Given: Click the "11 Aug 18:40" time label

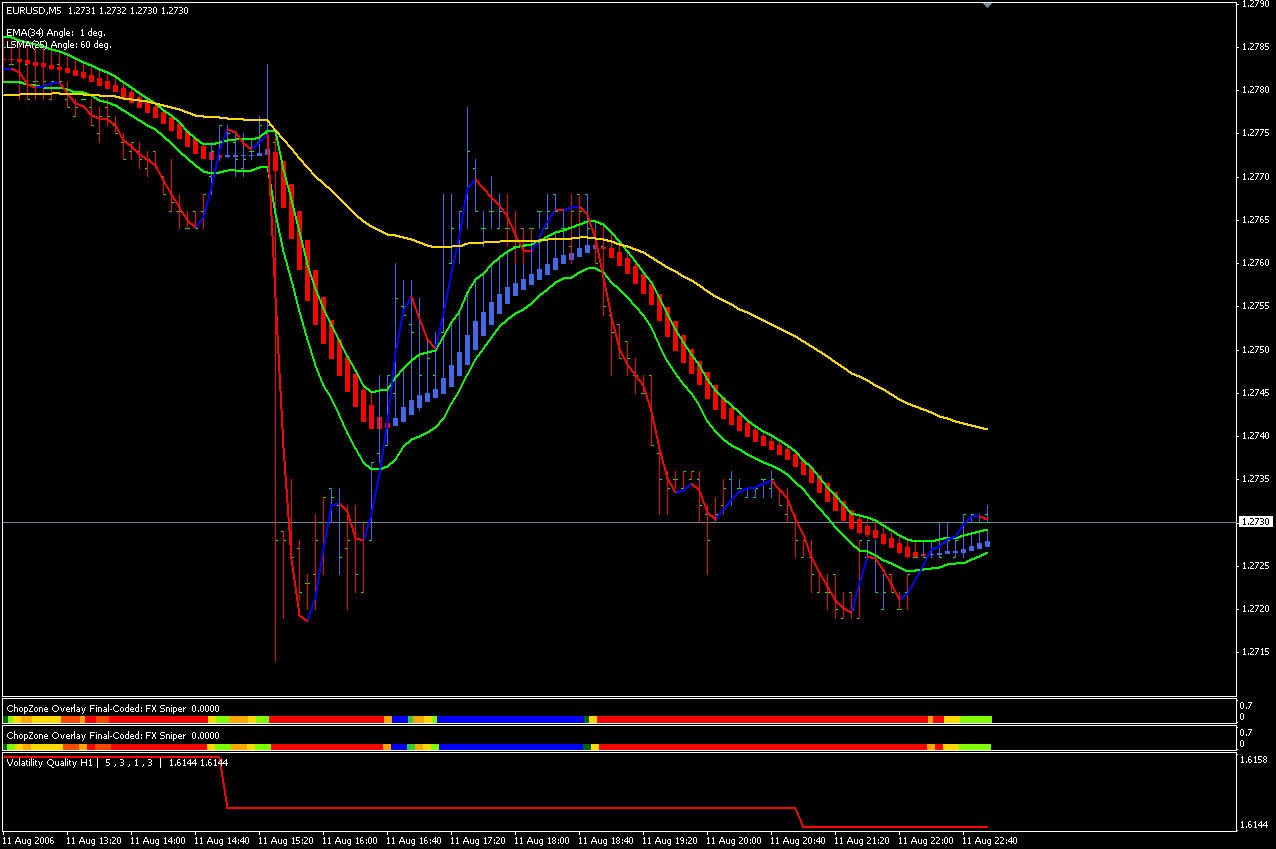Looking at the screenshot, I should coord(606,841).
